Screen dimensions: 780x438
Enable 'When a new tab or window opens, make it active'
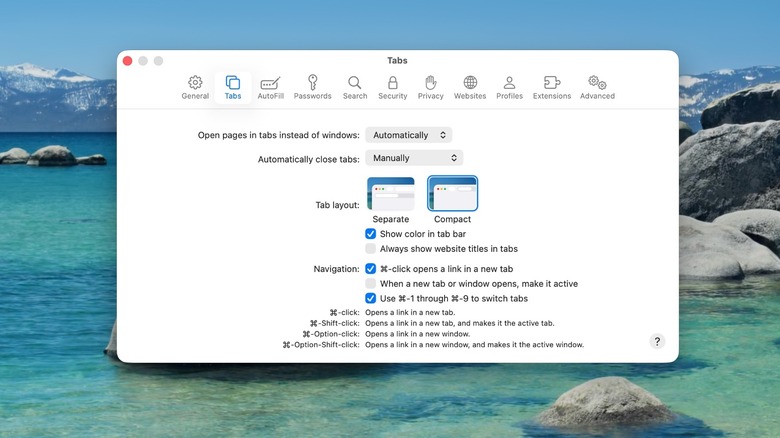click(371, 284)
